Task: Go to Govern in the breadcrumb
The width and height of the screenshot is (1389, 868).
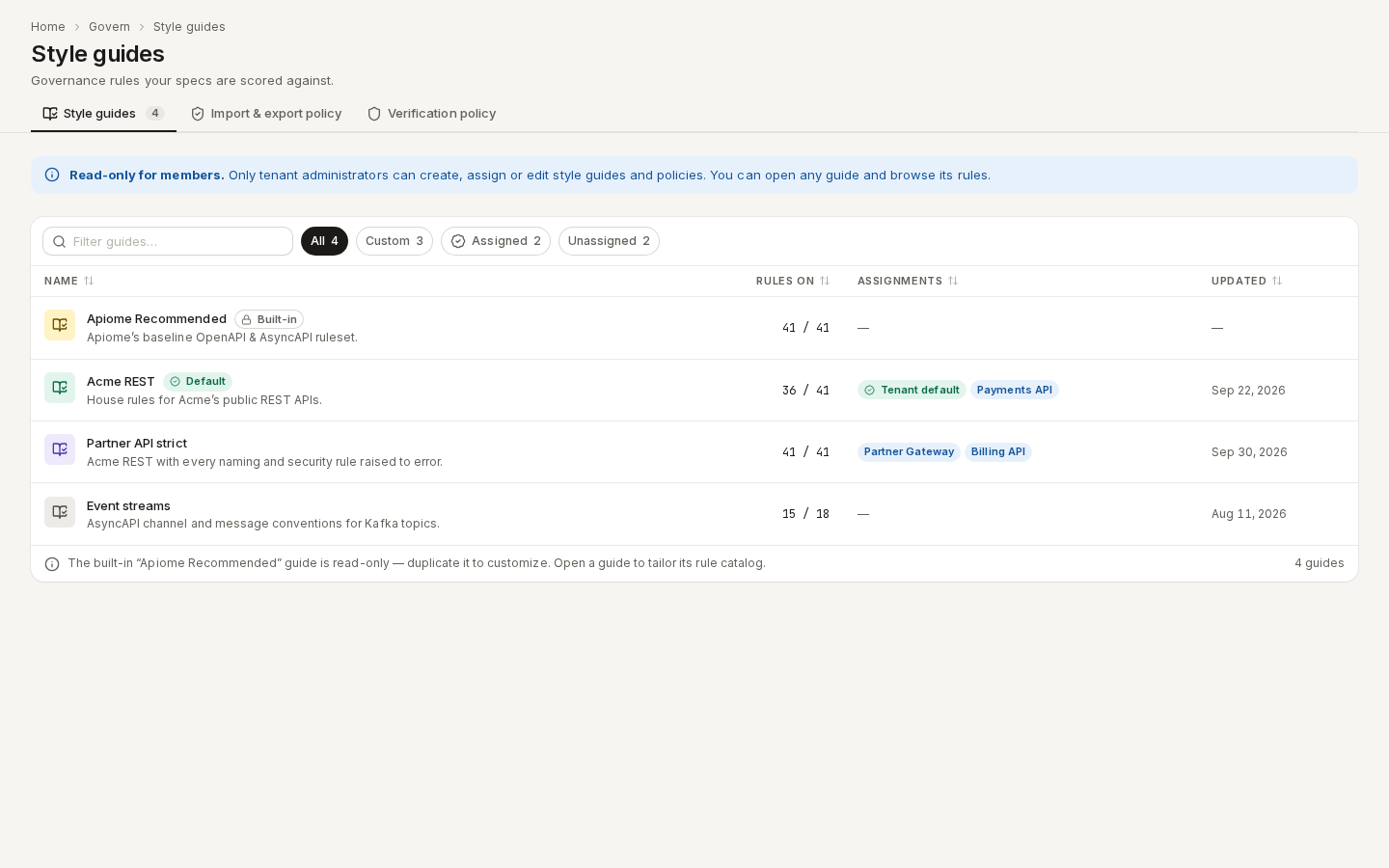Action: pyautogui.click(x=109, y=27)
